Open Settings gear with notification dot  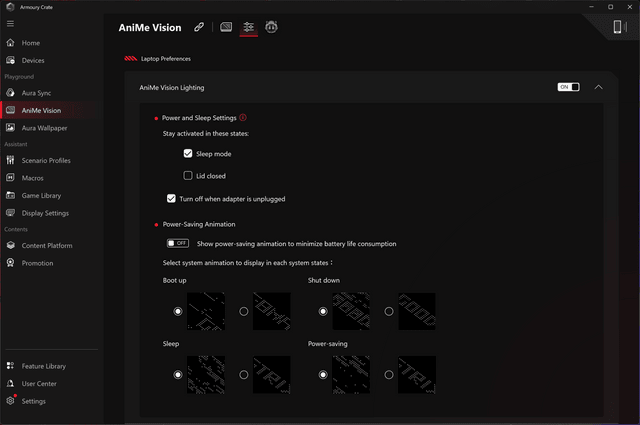pos(11,401)
